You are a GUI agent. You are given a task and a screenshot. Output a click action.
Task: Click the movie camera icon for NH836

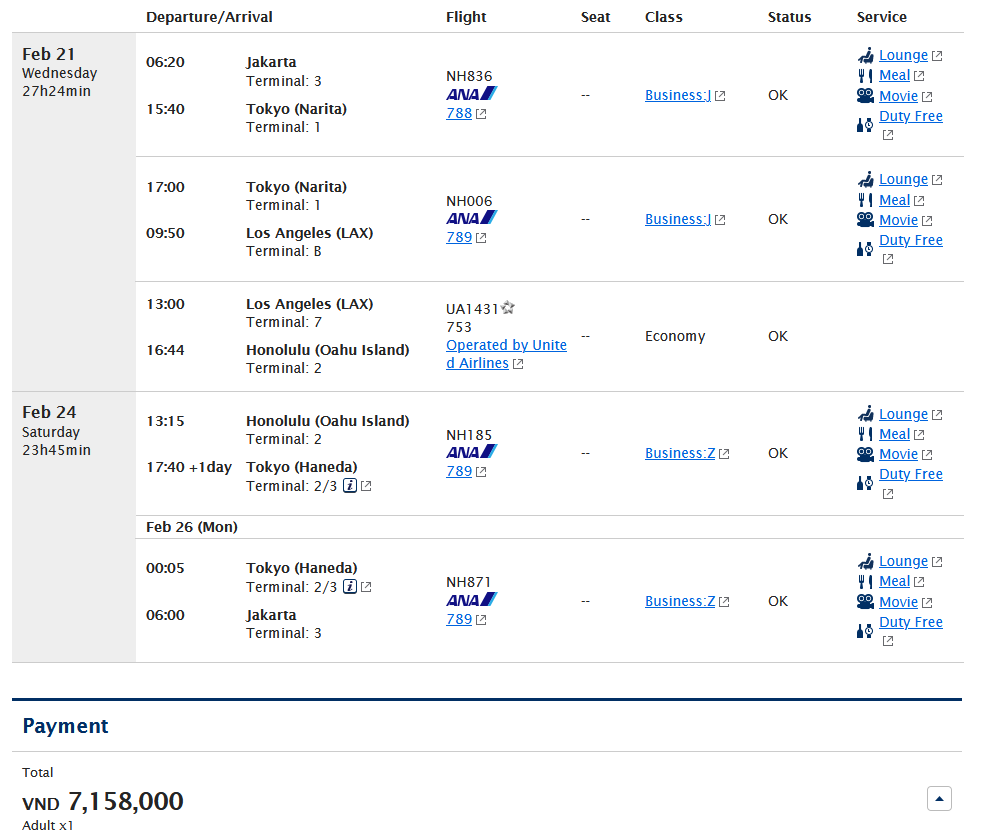click(865, 96)
